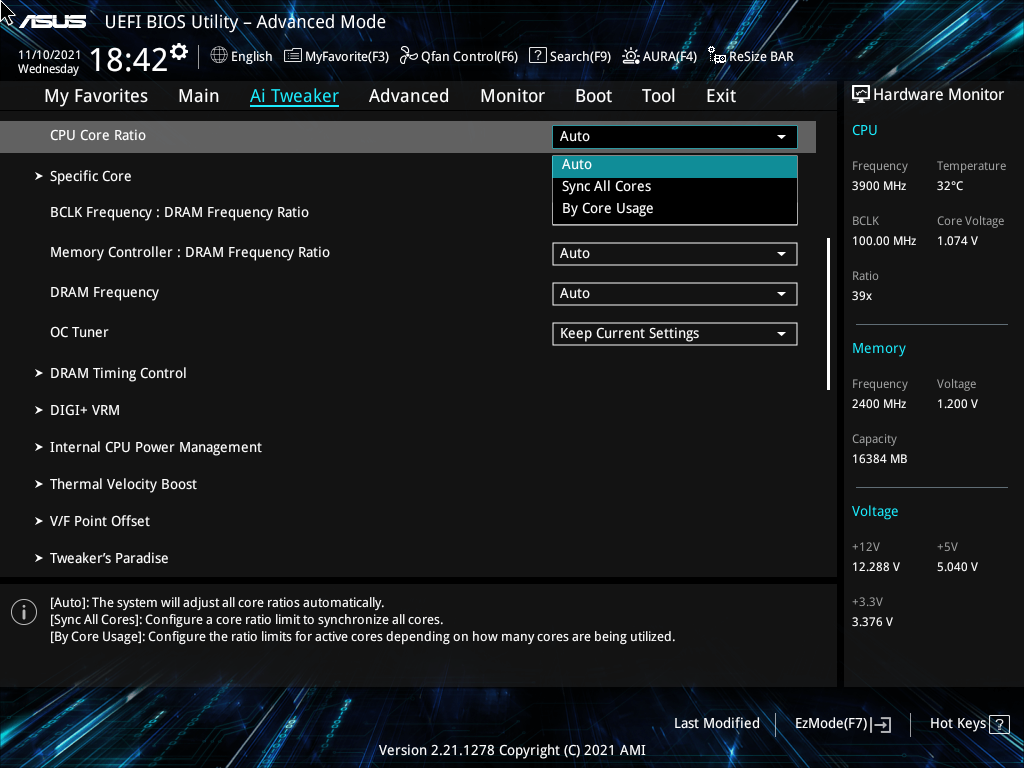Viewport: 1024px width, 768px height.
Task: Click the 11/10/2021 date text
Action: [50, 55]
